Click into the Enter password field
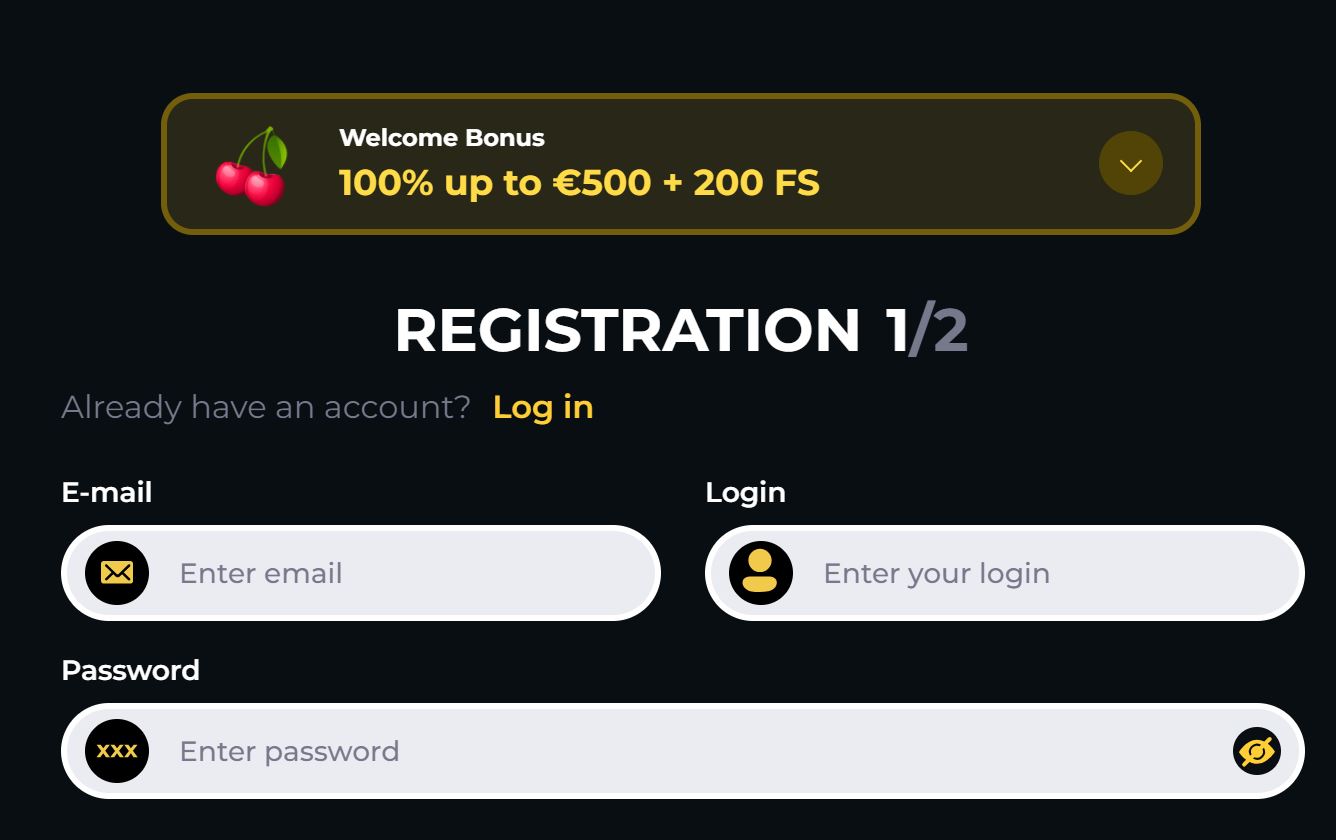The width and height of the screenshot is (1336, 840). click(x=690, y=751)
